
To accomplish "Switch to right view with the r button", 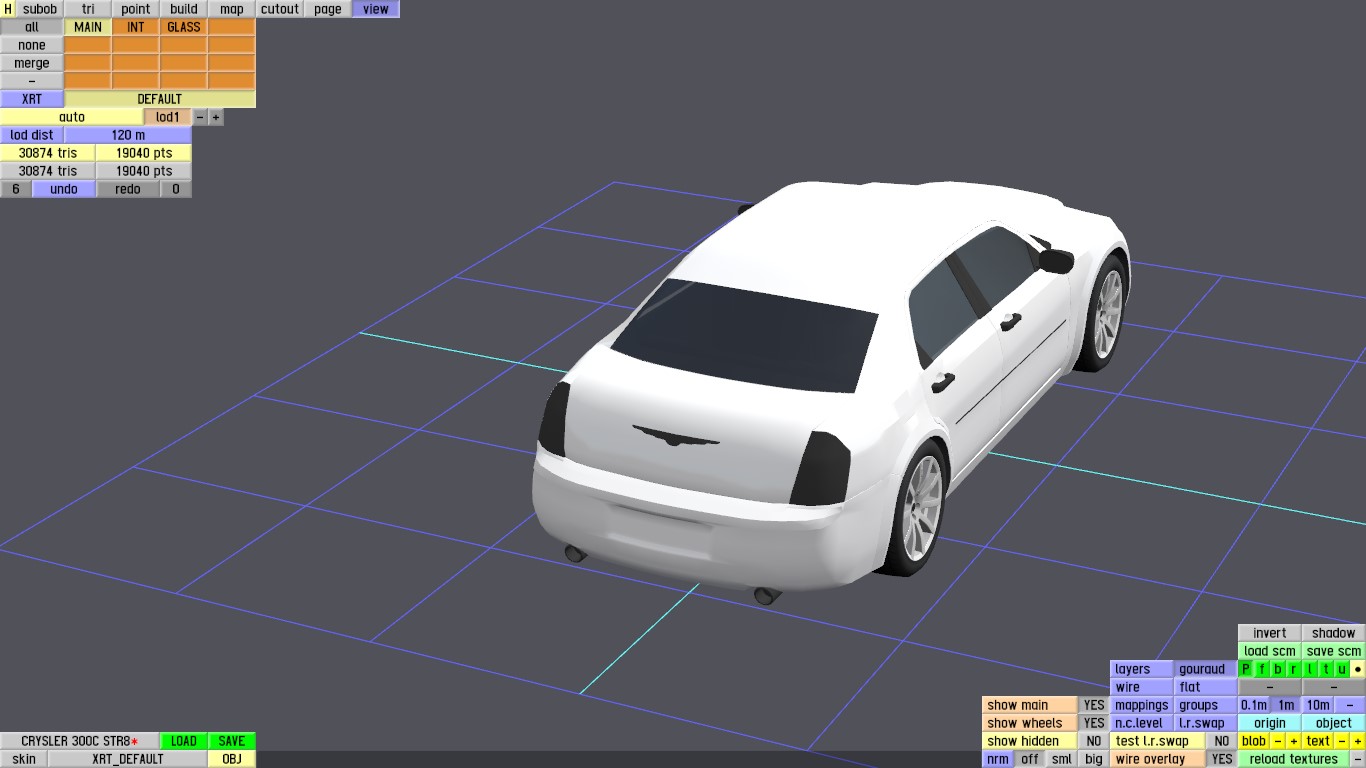I will tap(1294, 669).
